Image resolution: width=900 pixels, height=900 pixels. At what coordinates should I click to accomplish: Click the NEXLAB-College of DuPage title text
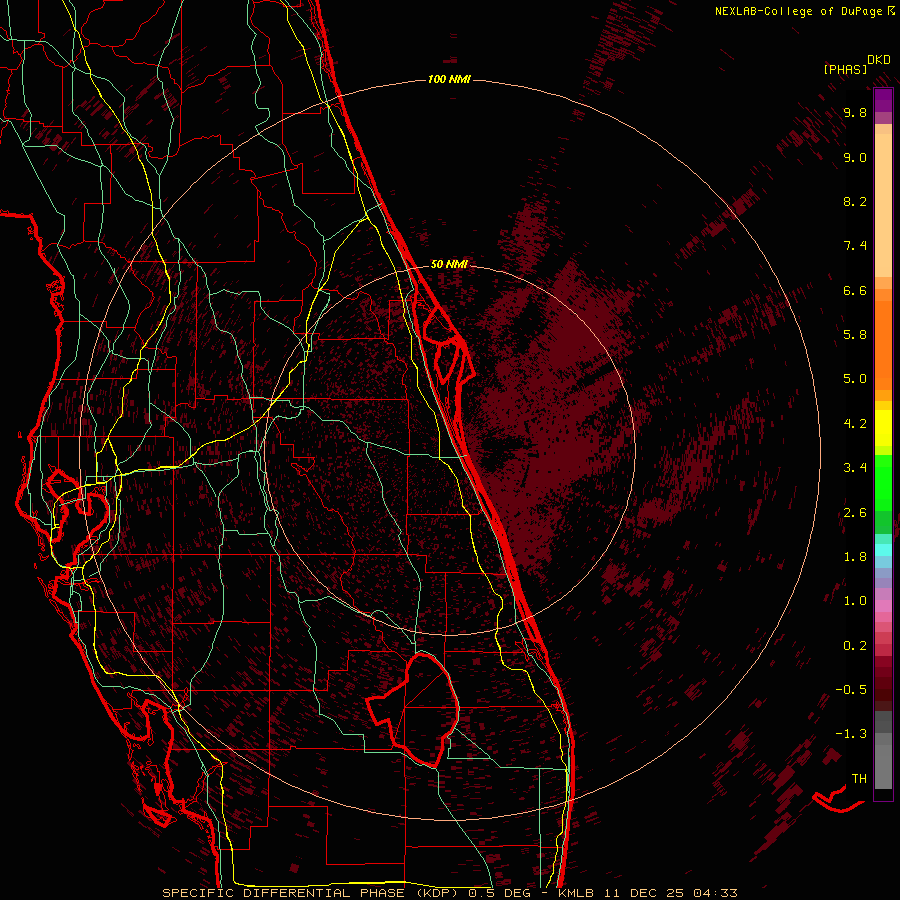point(798,11)
